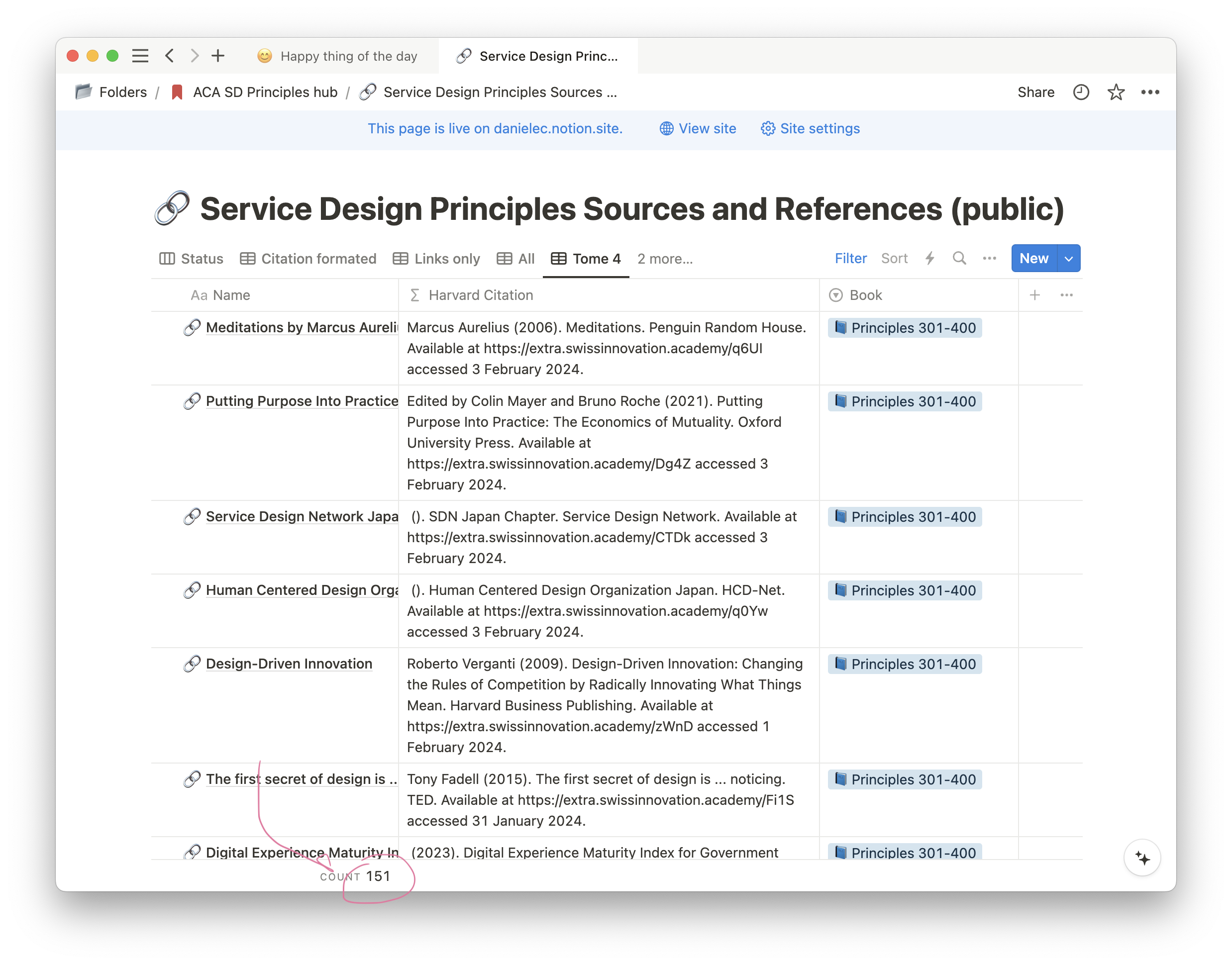Open the database view options ellipsis
The width and height of the screenshot is (1232, 965).
point(989,258)
